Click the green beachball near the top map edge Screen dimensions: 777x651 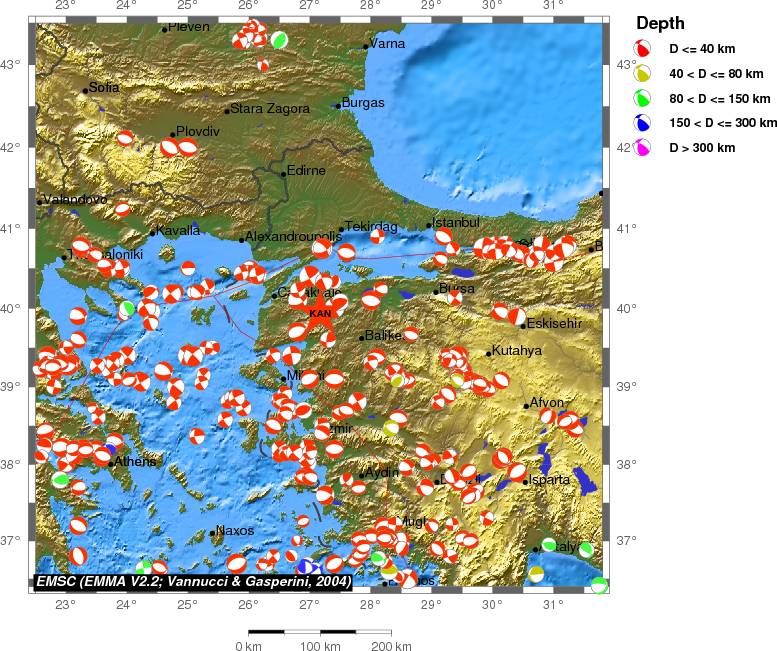[280, 40]
